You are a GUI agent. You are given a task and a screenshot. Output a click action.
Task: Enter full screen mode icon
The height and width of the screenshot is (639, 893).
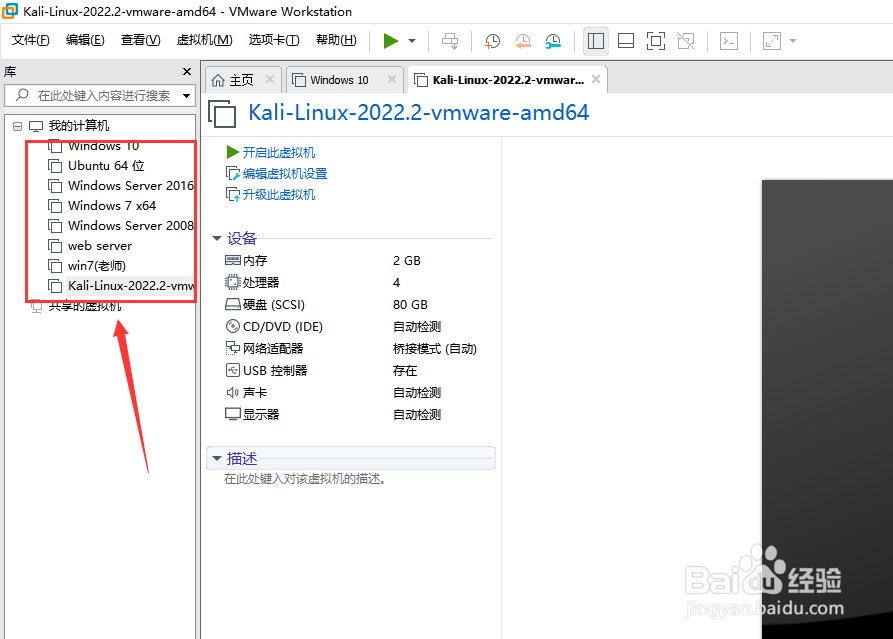656,41
